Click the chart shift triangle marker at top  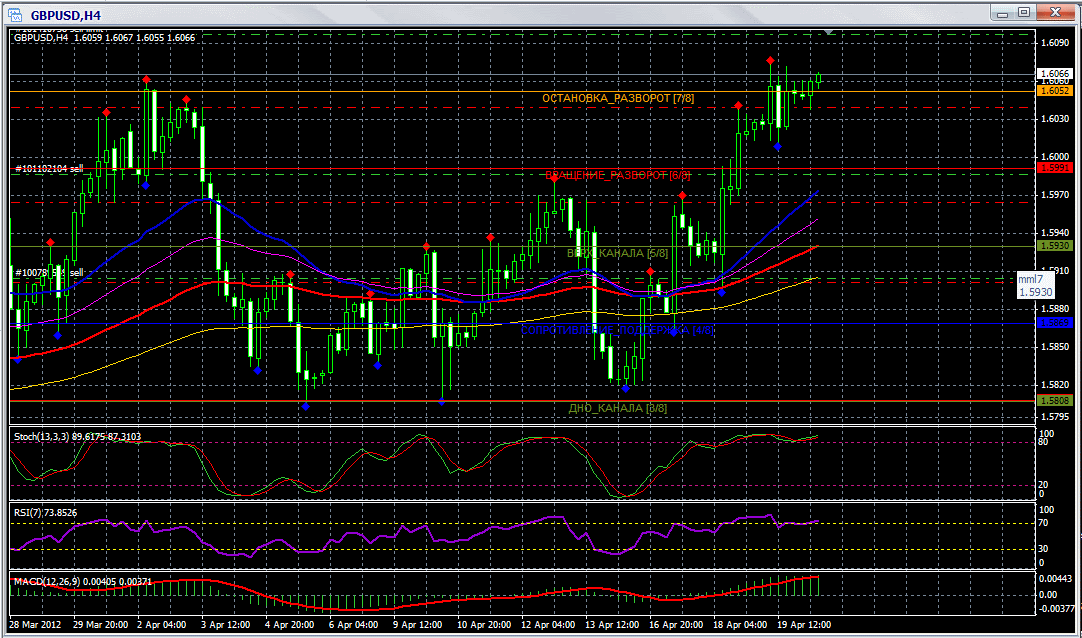[x=829, y=31]
